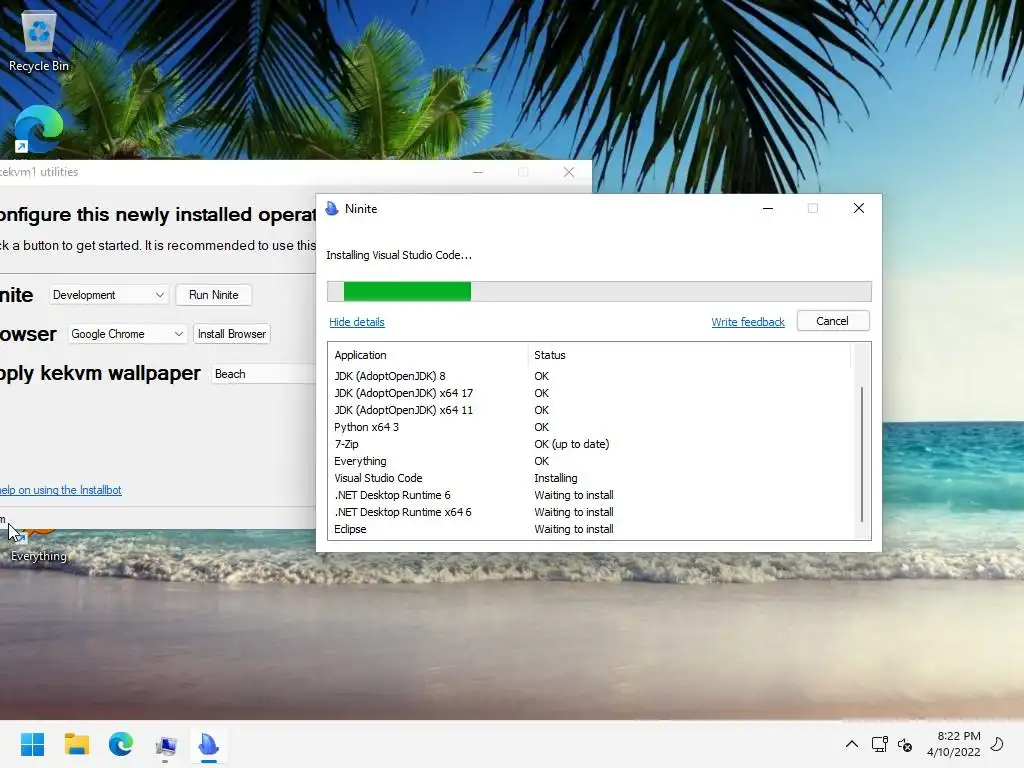This screenshot has width=1024, height=768.
Task: Select the JDK (AdoptOpenJDK) x64 17 row
Action: (x=590, y=393)
